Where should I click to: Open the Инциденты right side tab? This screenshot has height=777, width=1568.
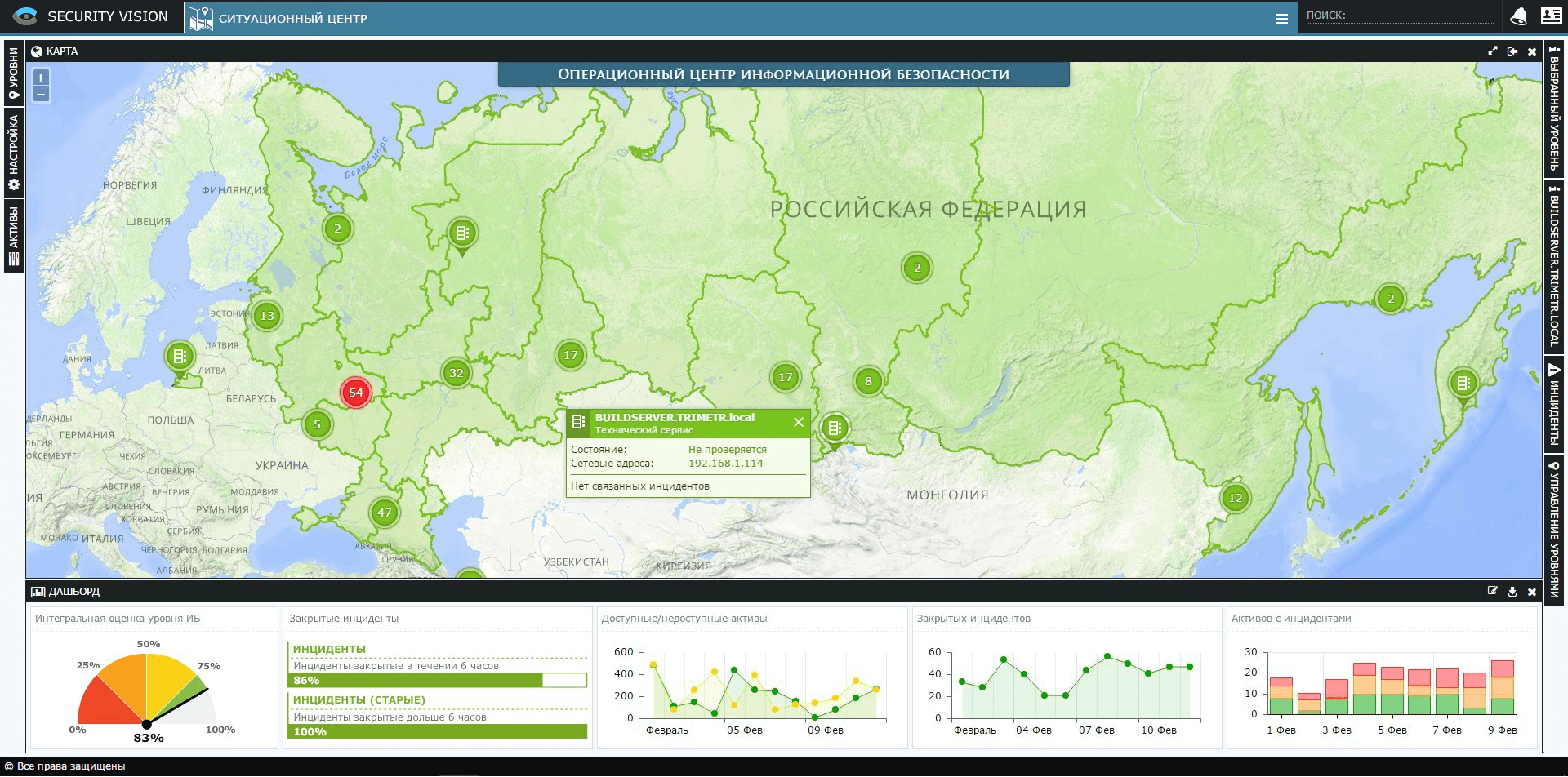pyautogui.click(x=1554, y=402)
